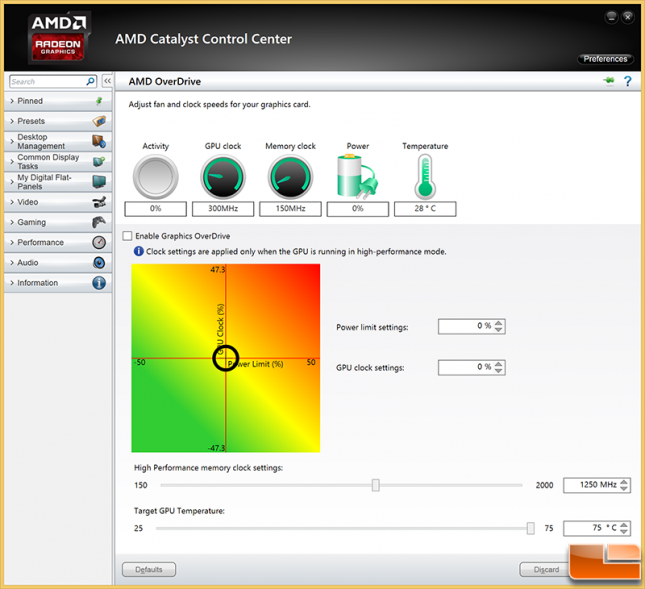Decrease memory clock 1250 MHz down arrow

(624, 488)
